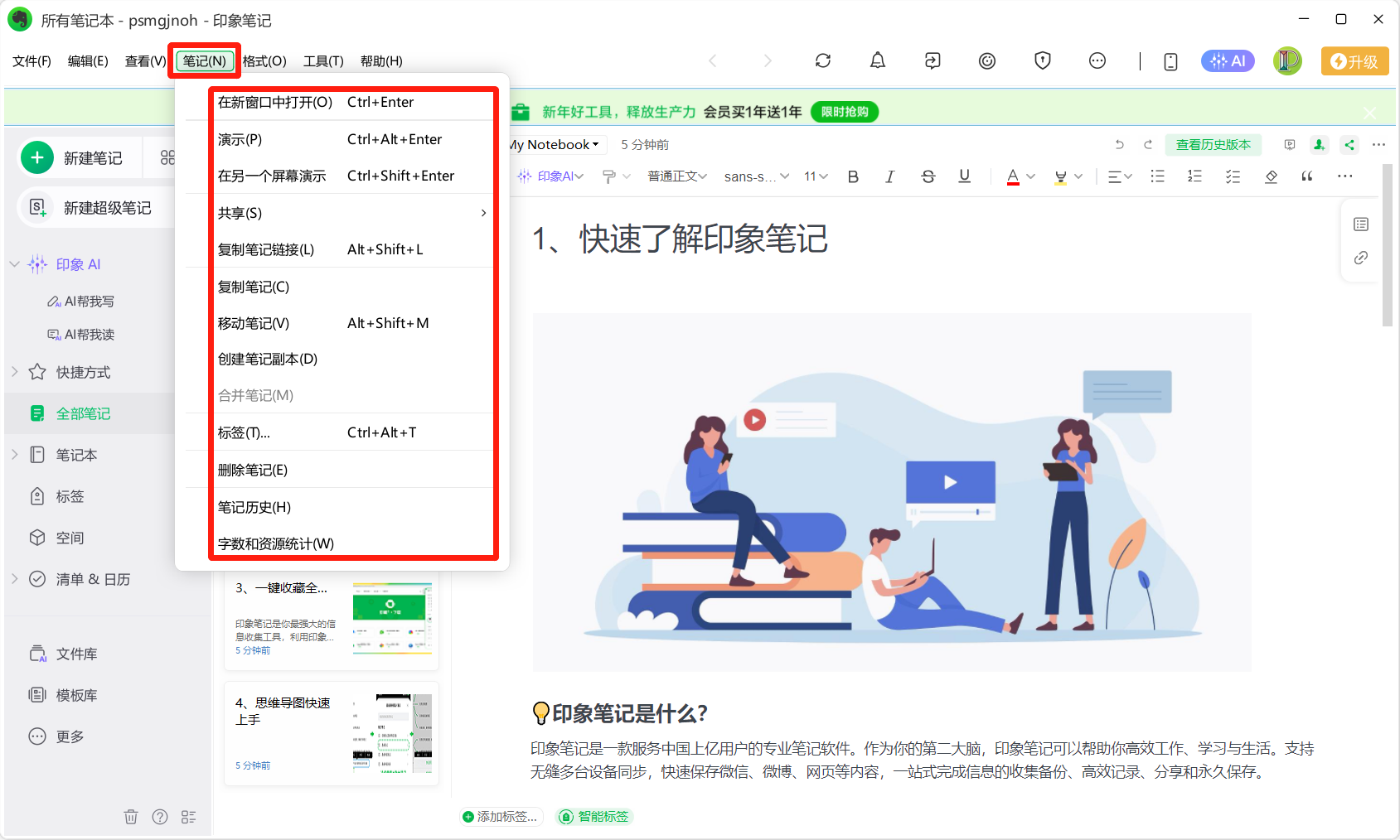Open the font size 11 dropdown
The image size is (1400, 840).
pyautogui.click(x=816, y=176)
